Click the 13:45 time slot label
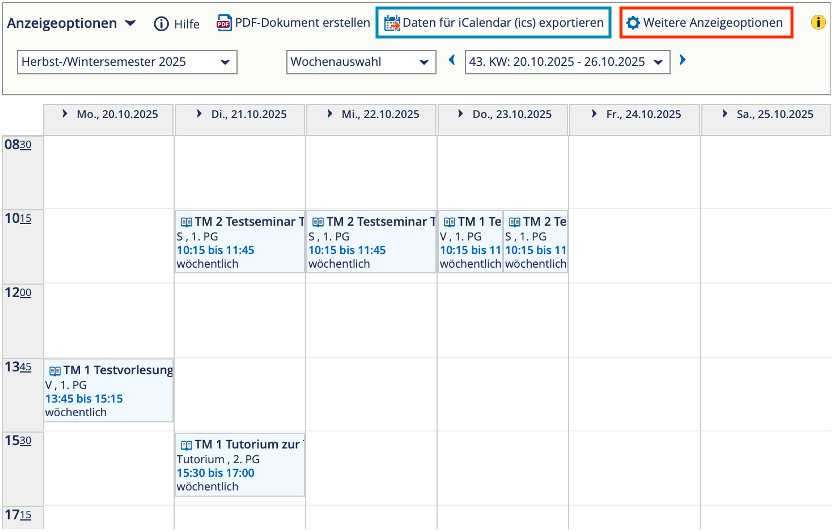Viewport: 833px width, 532px height. coord(18,367)
